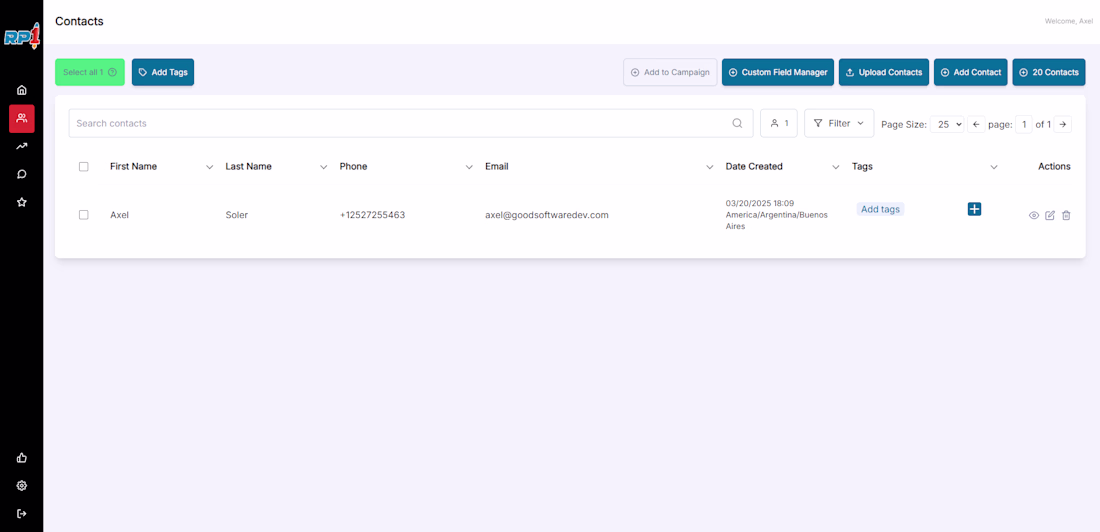
Task: Click the thumbs-up sidebar icon
Action: click(x=22, y=458)
